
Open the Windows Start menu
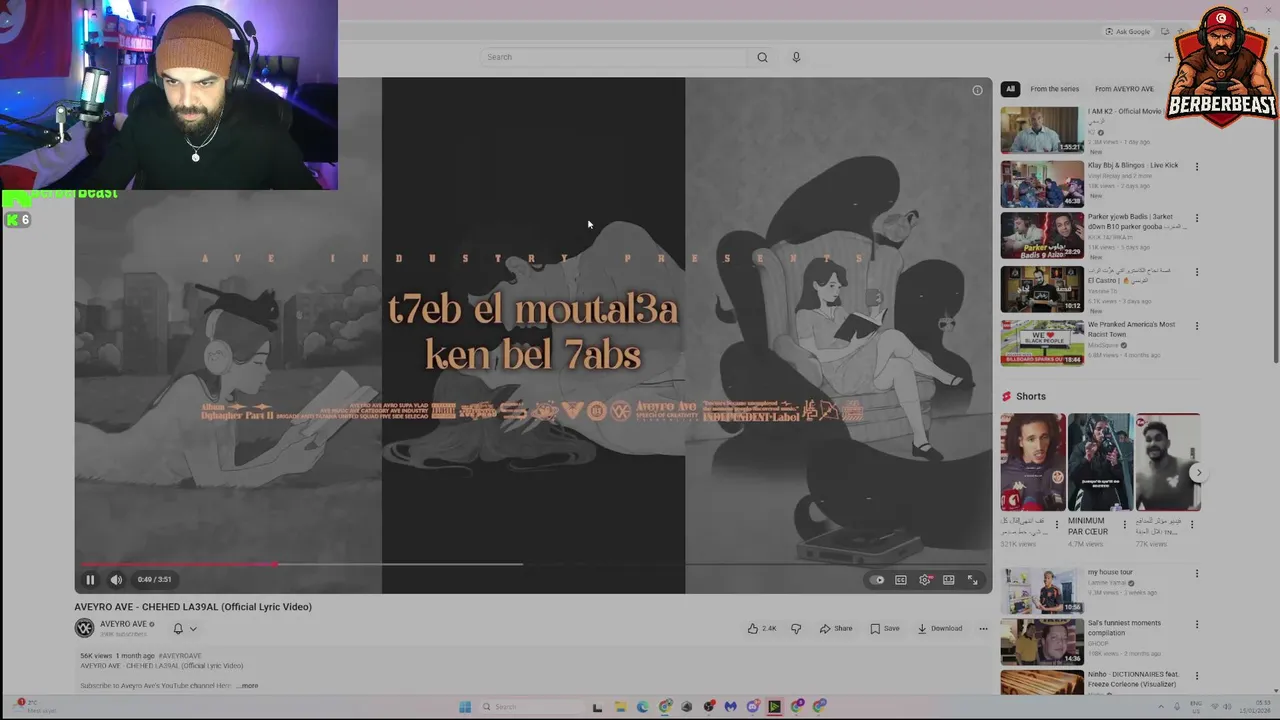tap(465, 707)
